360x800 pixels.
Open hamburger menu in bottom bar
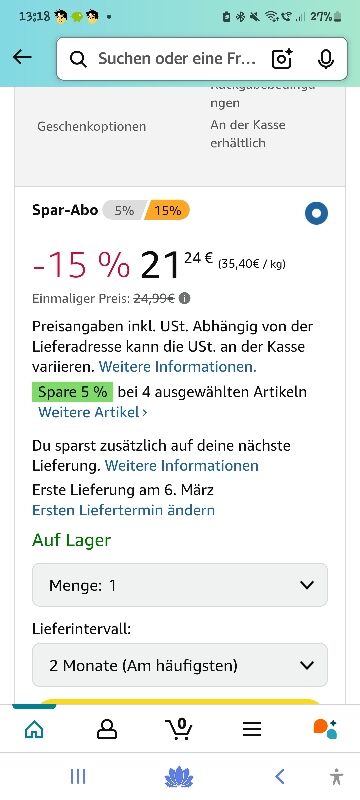pyautogui.click(x=252, y=729)
